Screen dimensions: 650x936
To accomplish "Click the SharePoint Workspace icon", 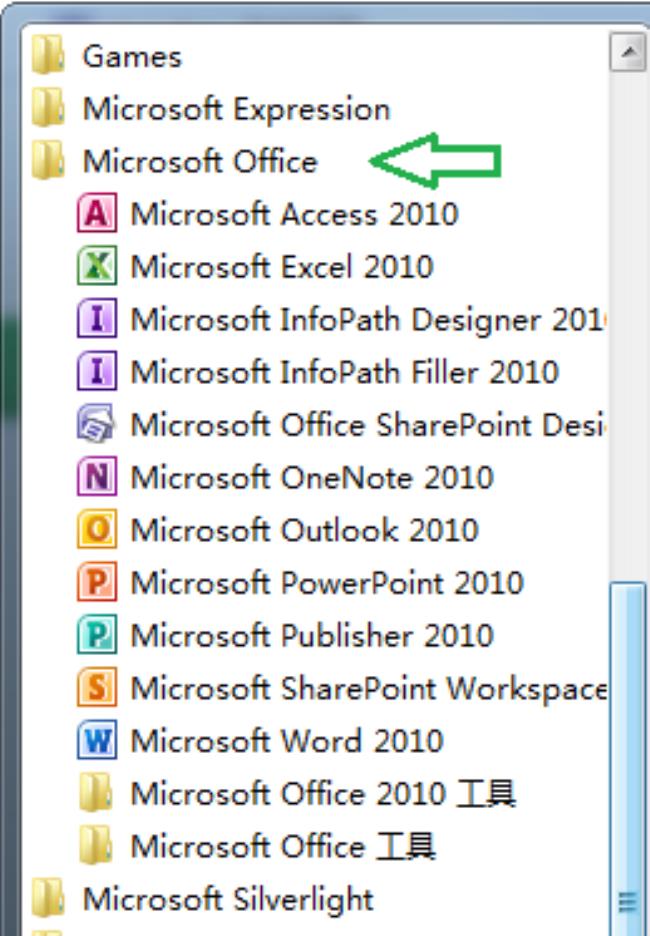I will pyautogui.click(x=96, y=689).
